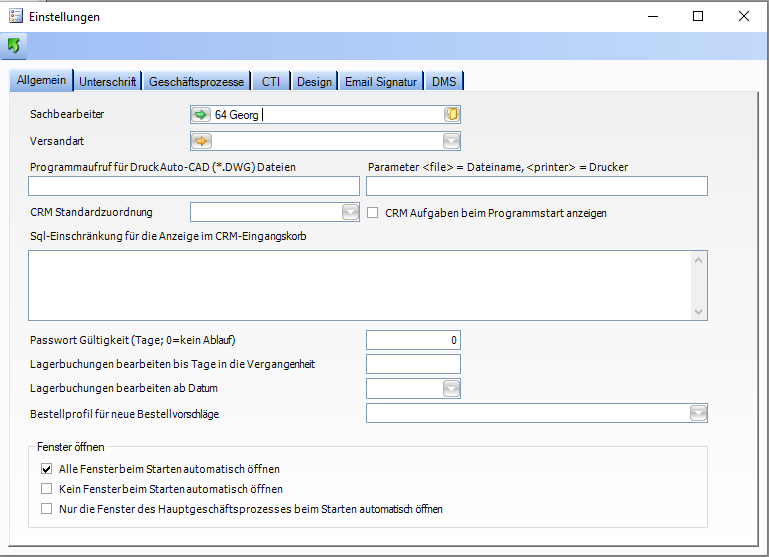Open Lagerbuchungen bearbeiten ab Datum date picker
Image resolution: width=769 pixels, height=557 pixels.
click(452, 389)
